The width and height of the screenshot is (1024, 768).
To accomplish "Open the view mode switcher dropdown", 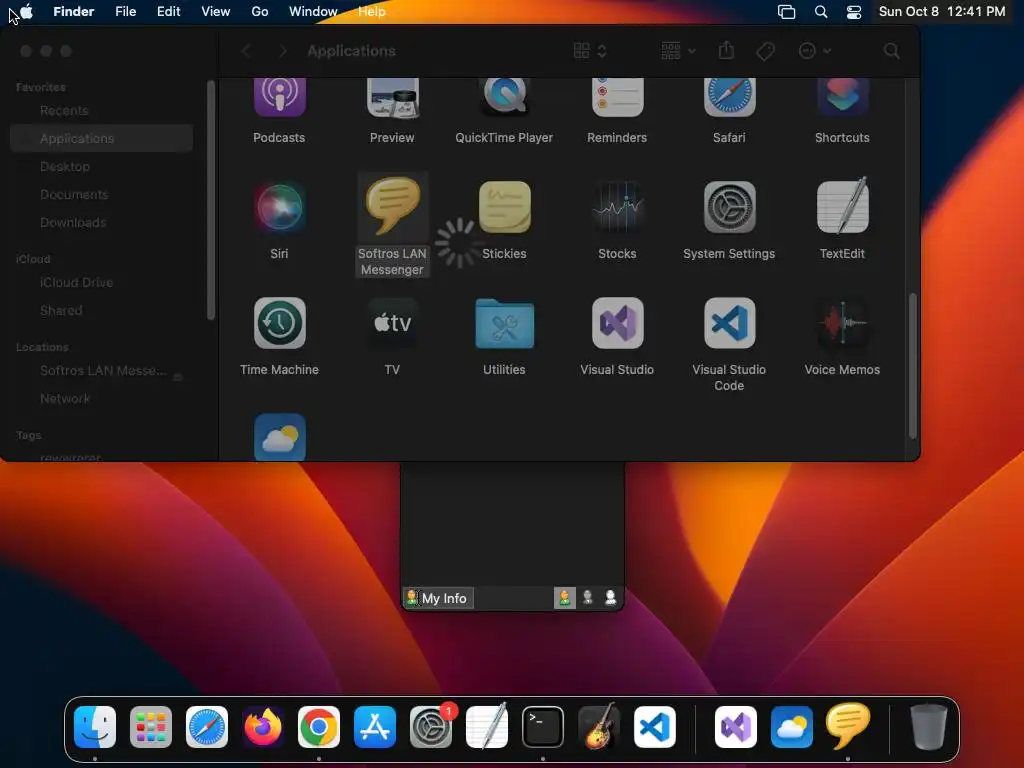I will [590, 51].
